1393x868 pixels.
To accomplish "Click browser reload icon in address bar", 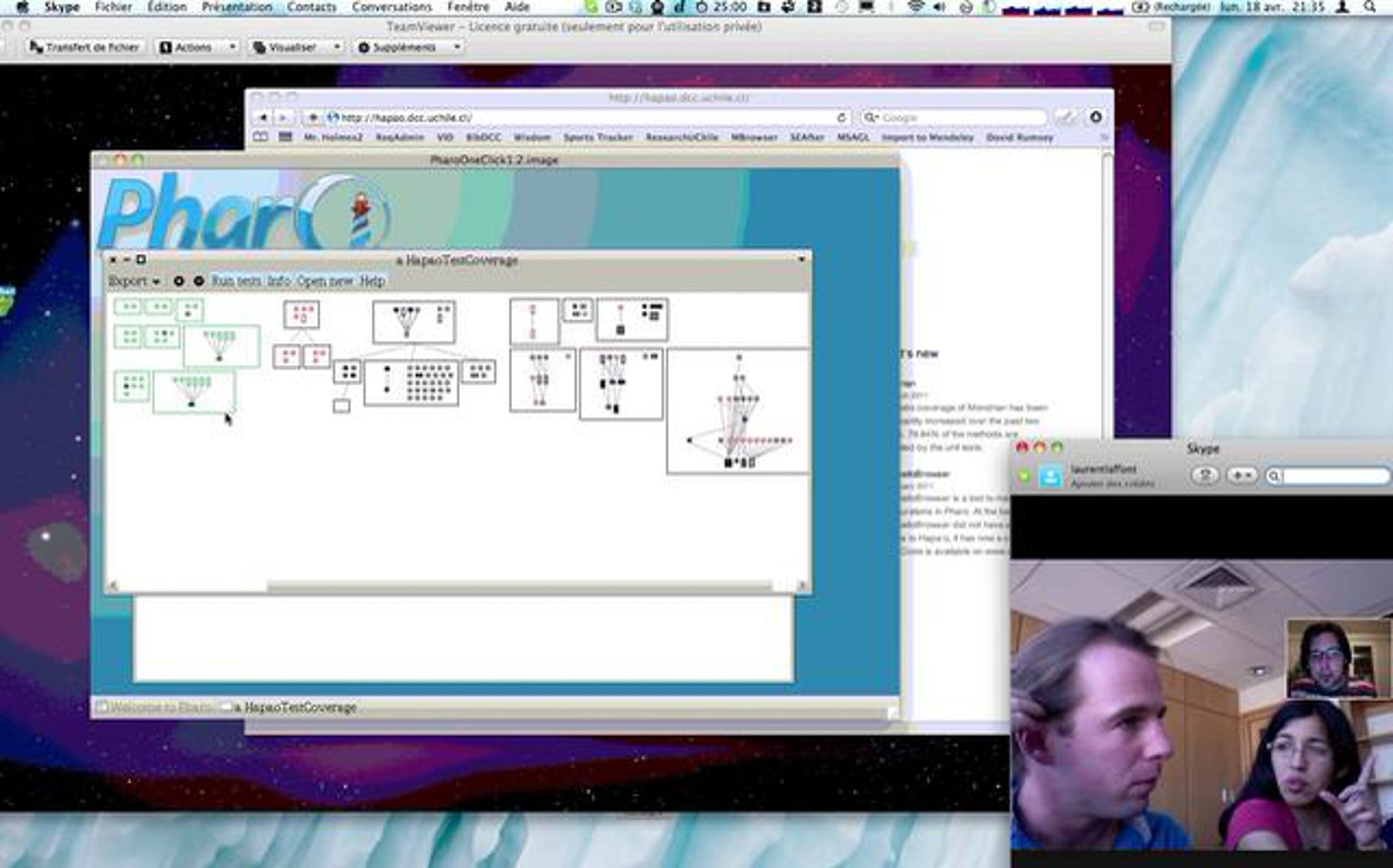I will tap(841, 118).
